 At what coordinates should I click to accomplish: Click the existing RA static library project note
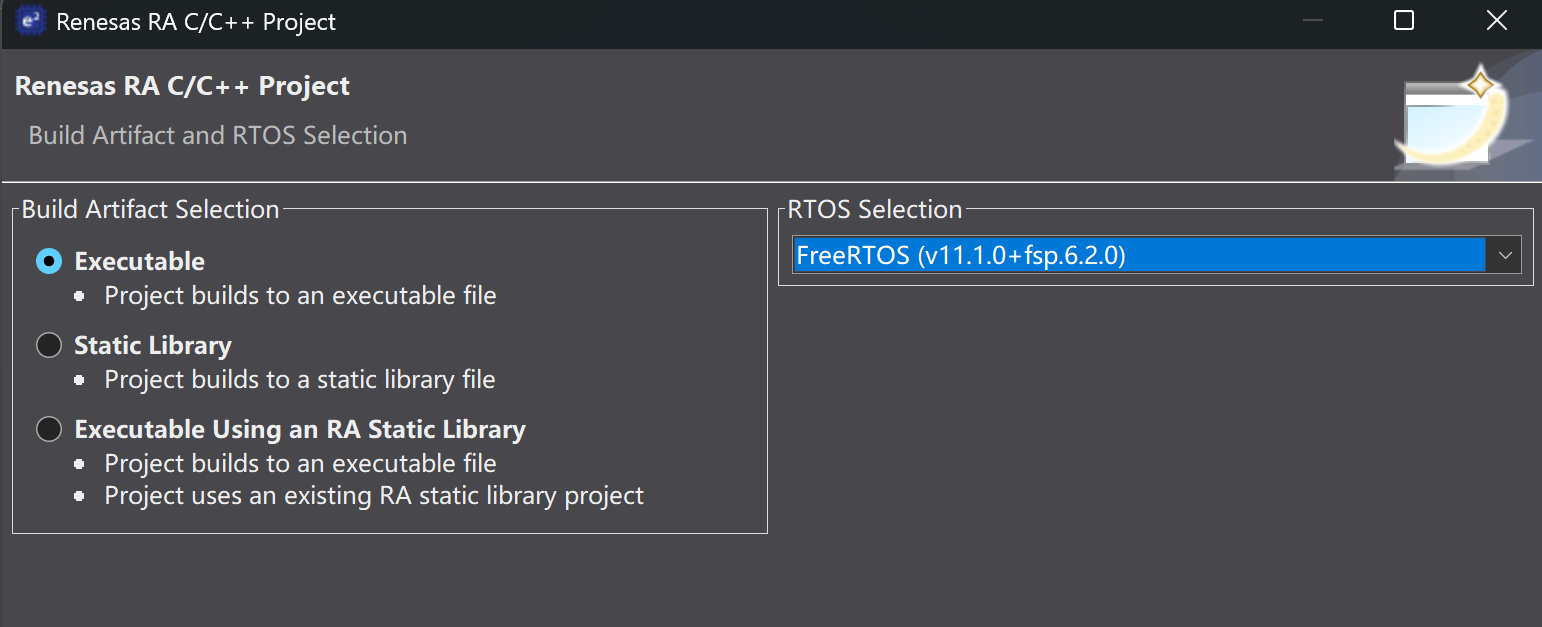coord(374,496)
